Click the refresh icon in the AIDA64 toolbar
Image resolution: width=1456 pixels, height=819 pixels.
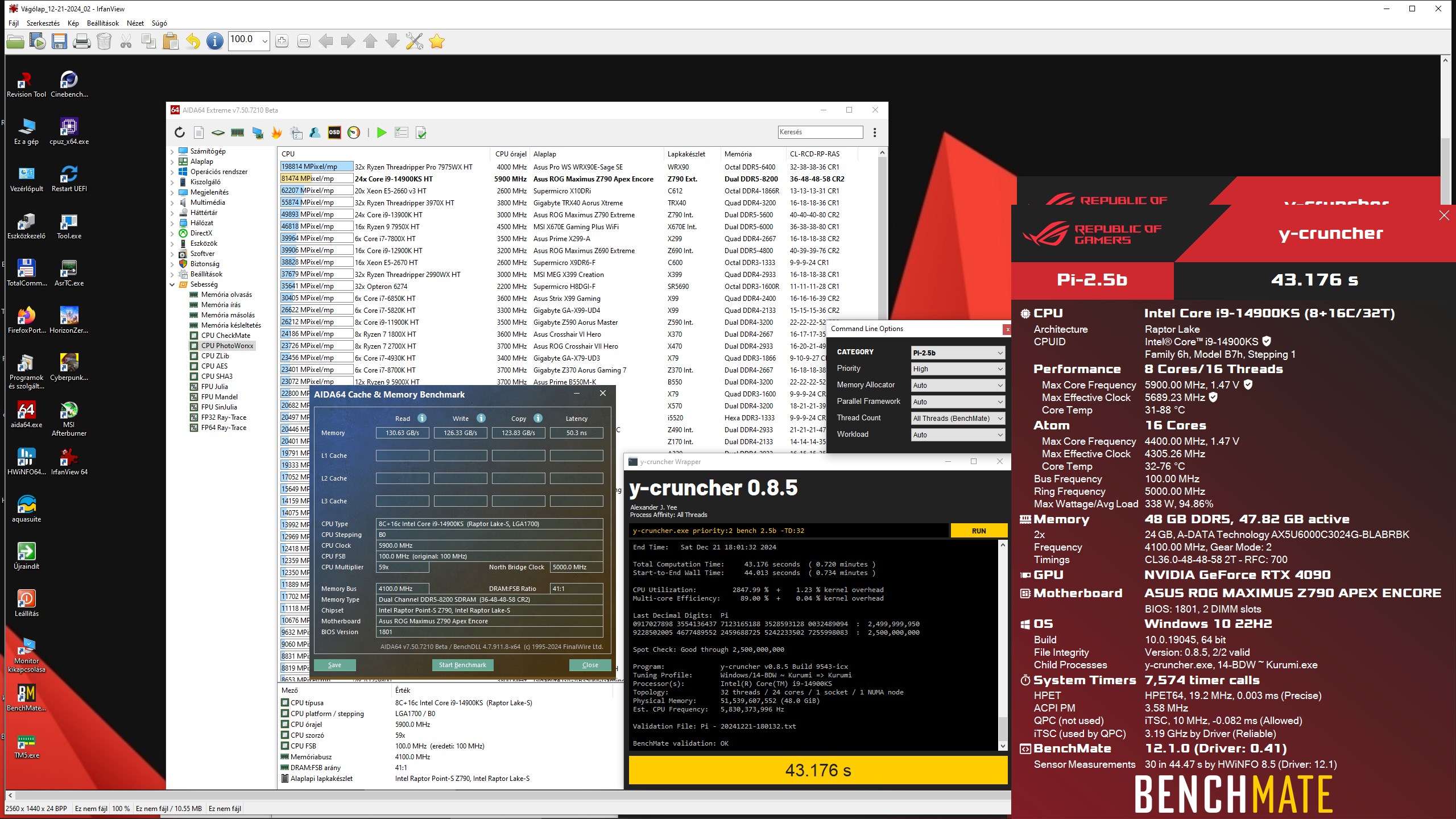[180, 133]
